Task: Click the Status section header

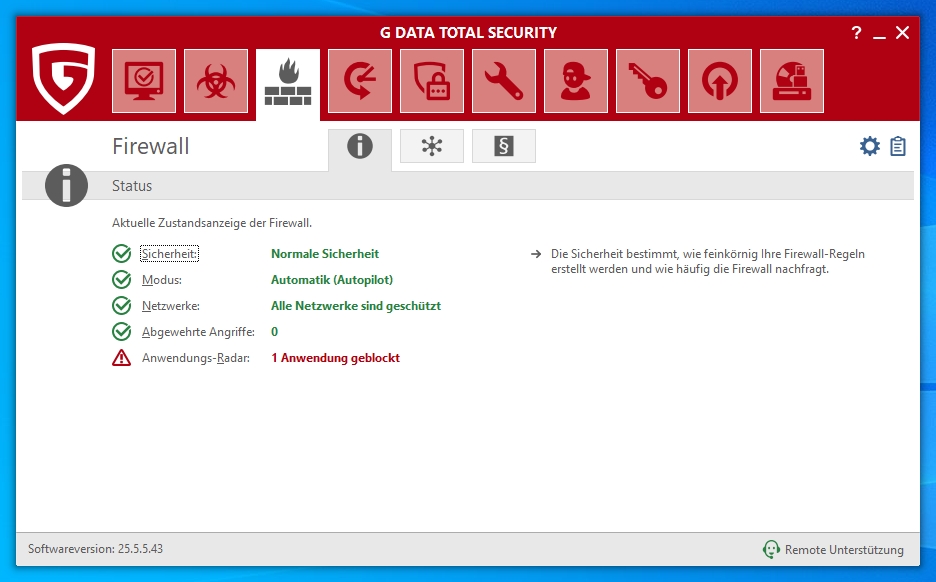Action: 132,186
